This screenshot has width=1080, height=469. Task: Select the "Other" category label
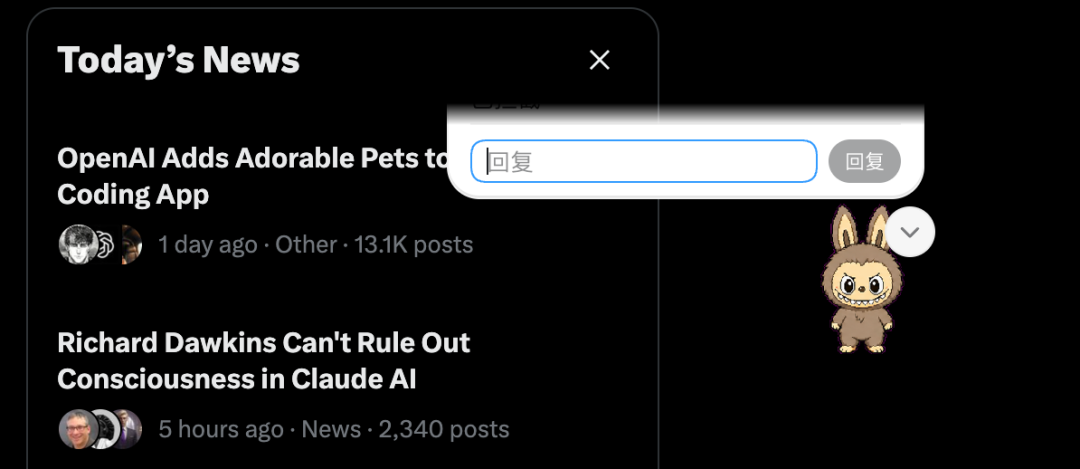306,244
